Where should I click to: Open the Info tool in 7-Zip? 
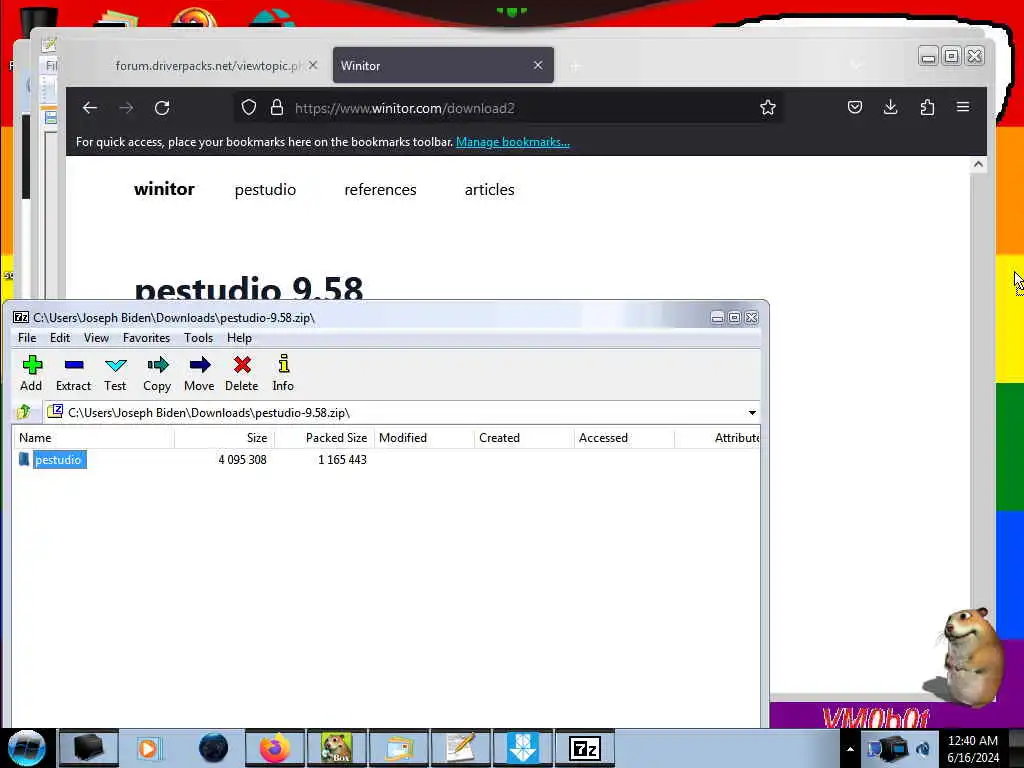click(283, 373)
